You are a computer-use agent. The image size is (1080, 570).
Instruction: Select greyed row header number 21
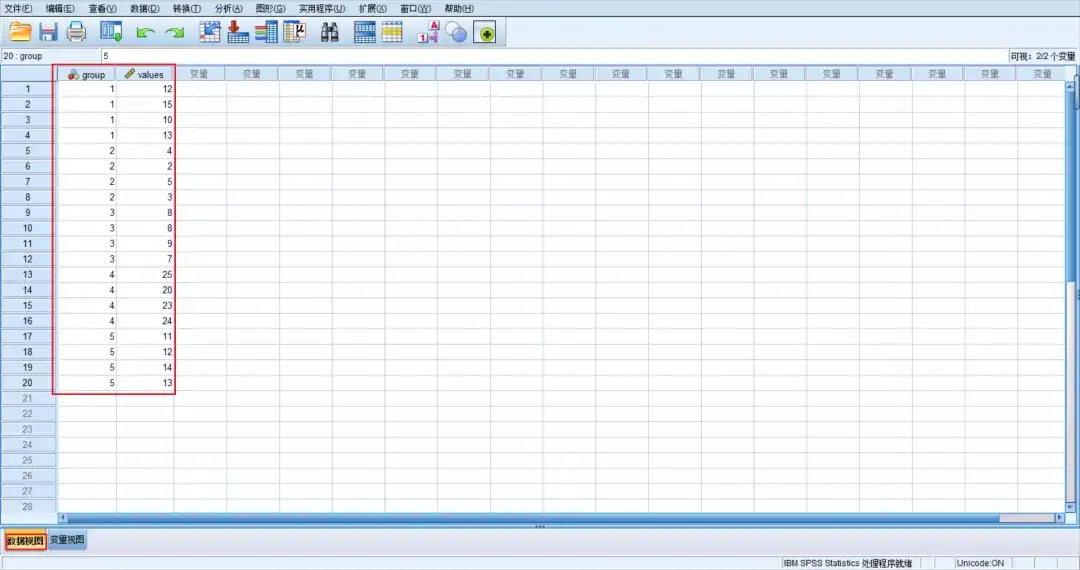28,399
